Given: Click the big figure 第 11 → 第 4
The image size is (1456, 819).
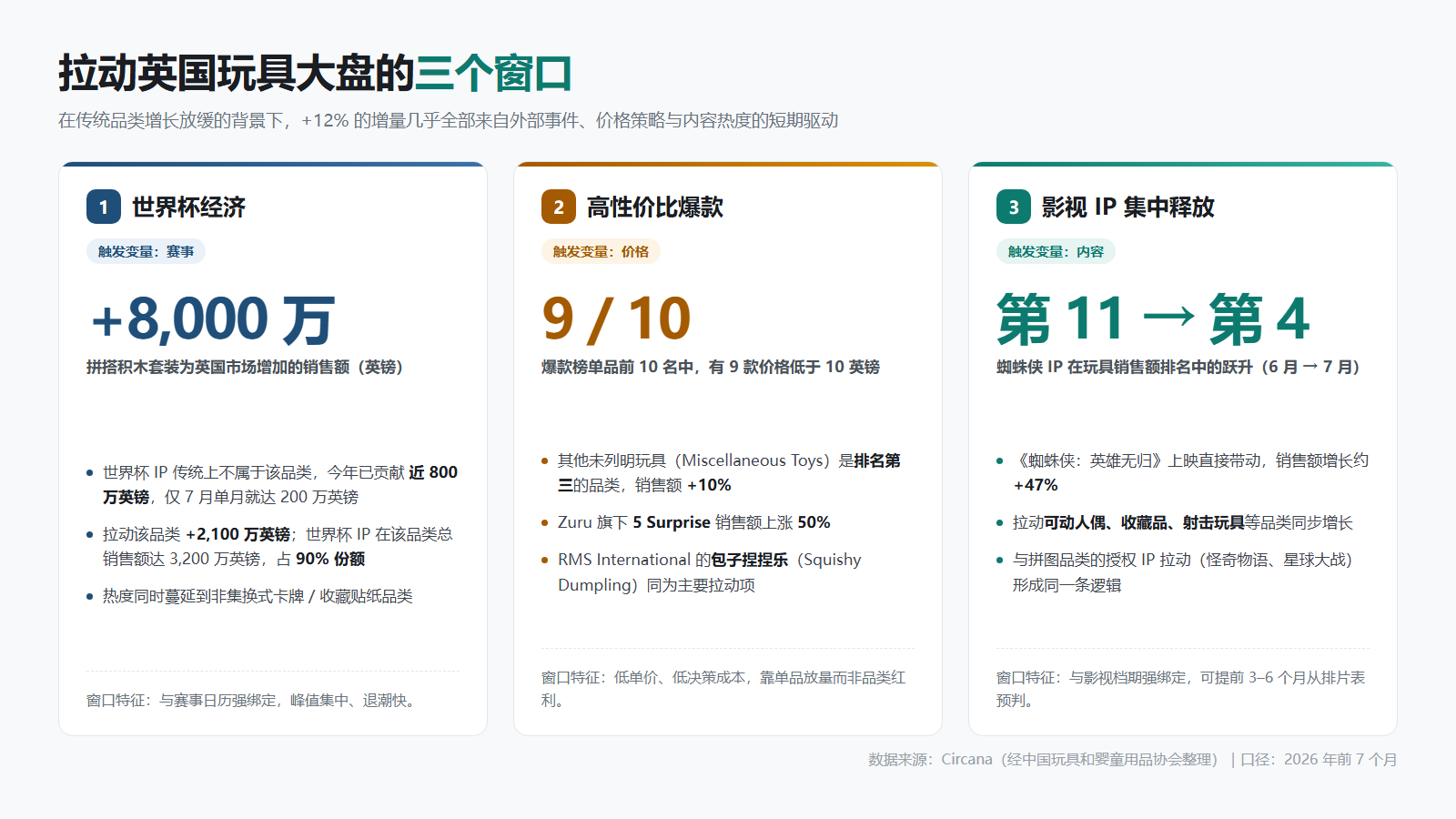Looking at the screenshot, I should [1153, 319].
